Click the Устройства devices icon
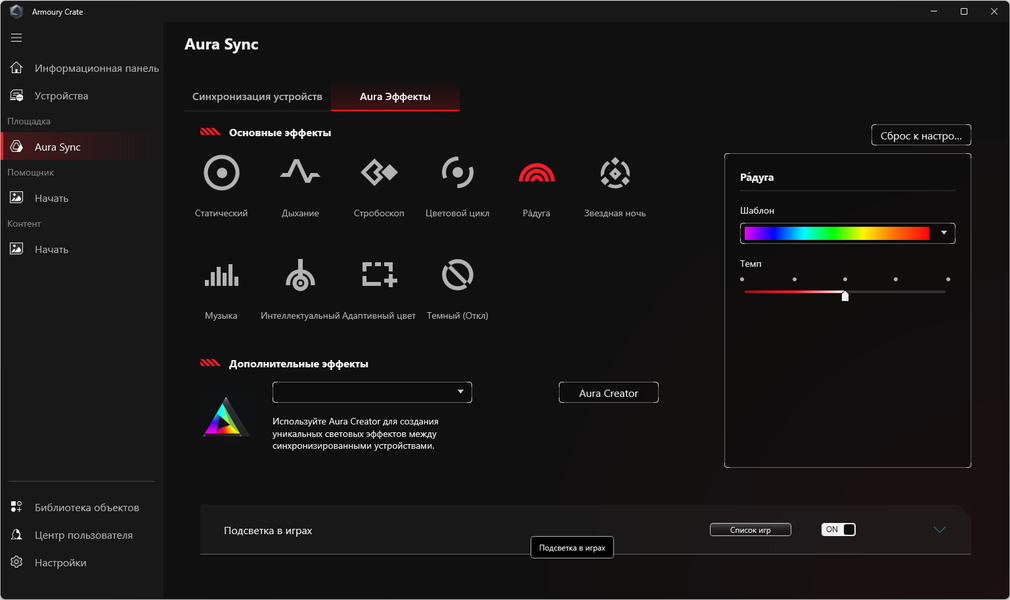 tap(17, 95)
